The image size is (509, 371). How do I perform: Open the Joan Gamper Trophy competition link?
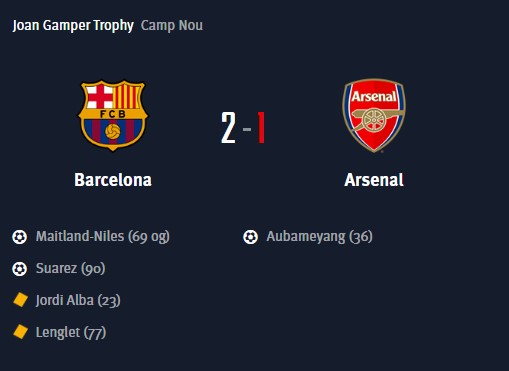73,26
